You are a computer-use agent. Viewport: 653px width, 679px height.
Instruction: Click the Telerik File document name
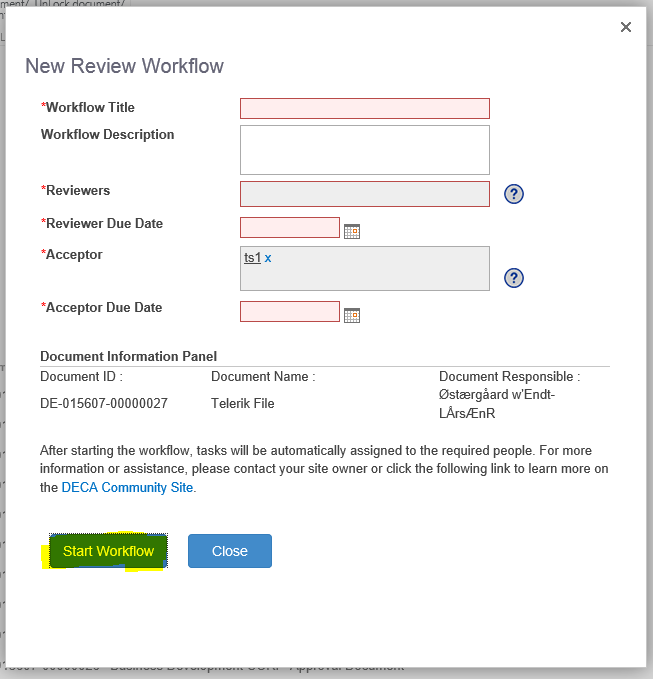click(242, 404)
